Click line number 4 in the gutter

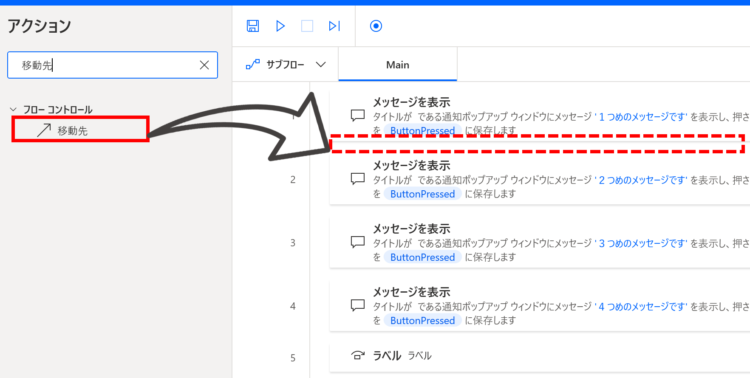(293, 306)
